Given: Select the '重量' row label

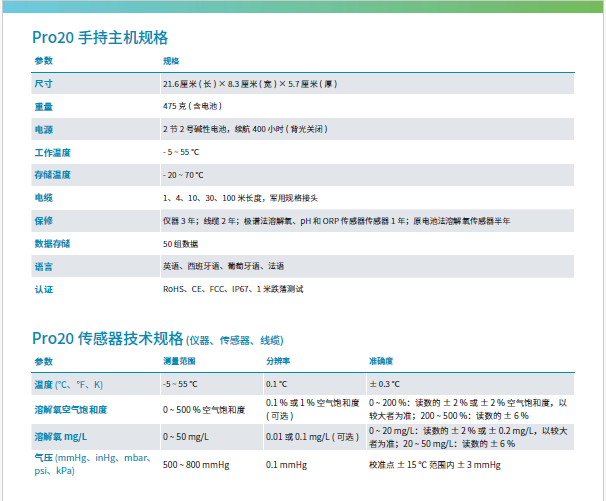Looking at the screenshot, I should (x=43, y=106).
